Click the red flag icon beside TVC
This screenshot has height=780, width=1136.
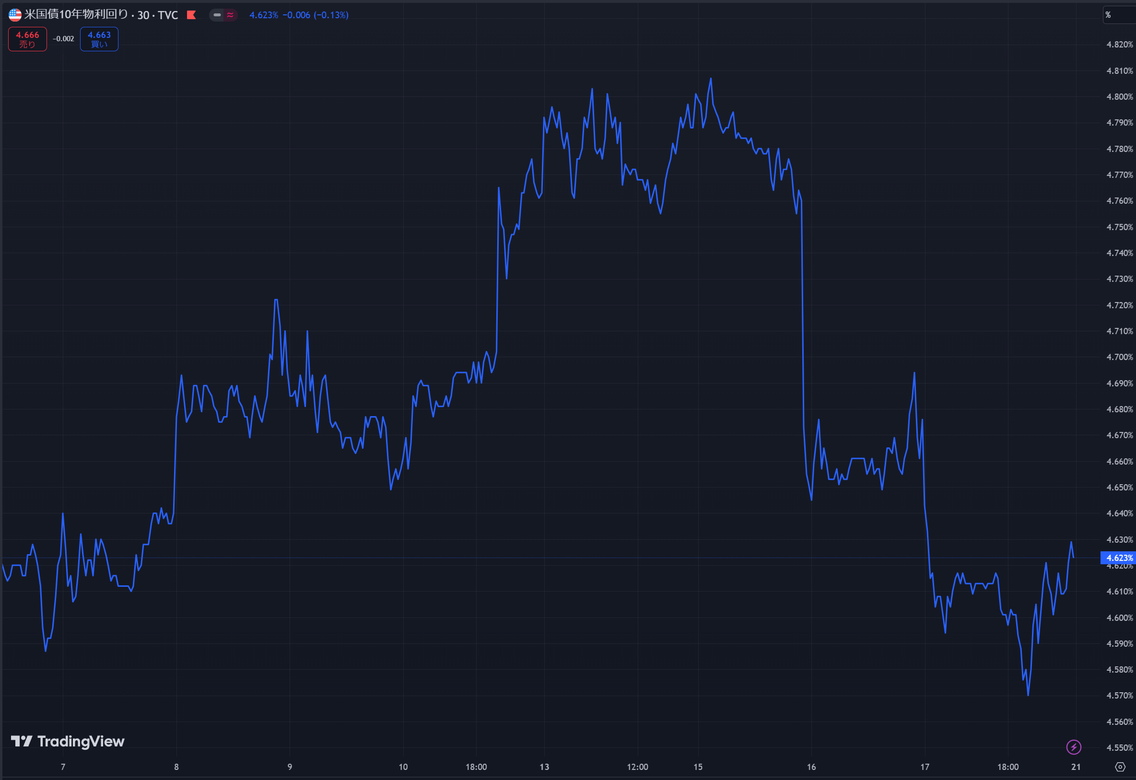tap(191, 15)
